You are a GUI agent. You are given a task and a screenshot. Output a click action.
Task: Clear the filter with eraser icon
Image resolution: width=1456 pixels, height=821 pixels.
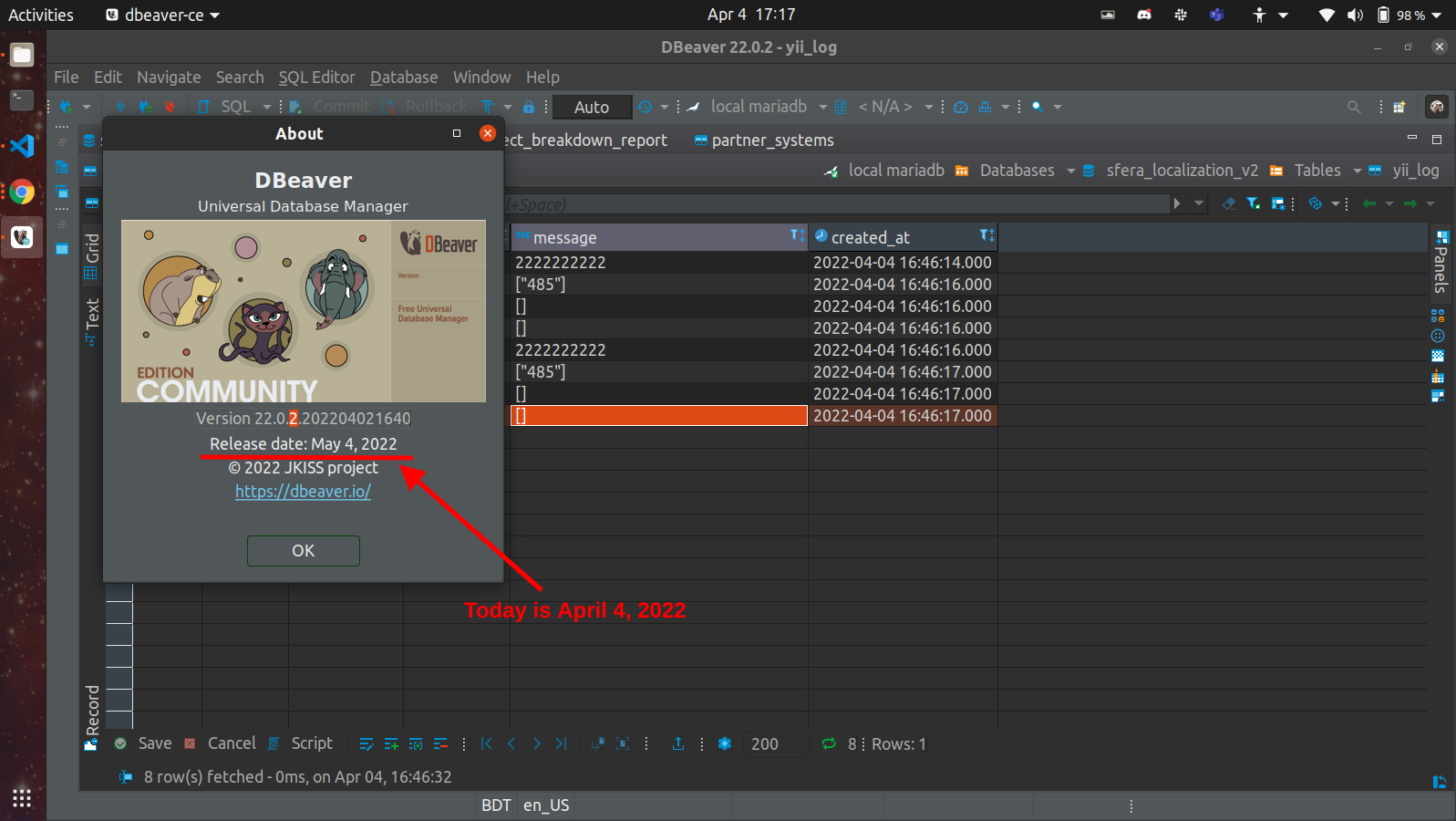click(x=1229, y=203)
